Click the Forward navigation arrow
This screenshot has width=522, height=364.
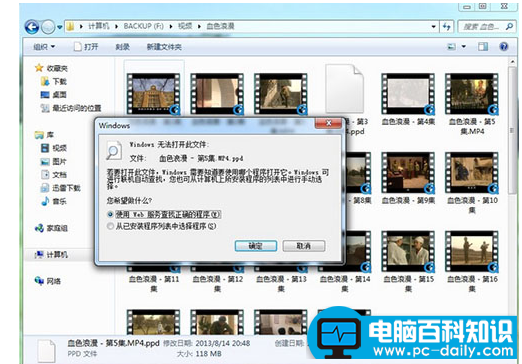pyautogui.click(x=48, y=27)
